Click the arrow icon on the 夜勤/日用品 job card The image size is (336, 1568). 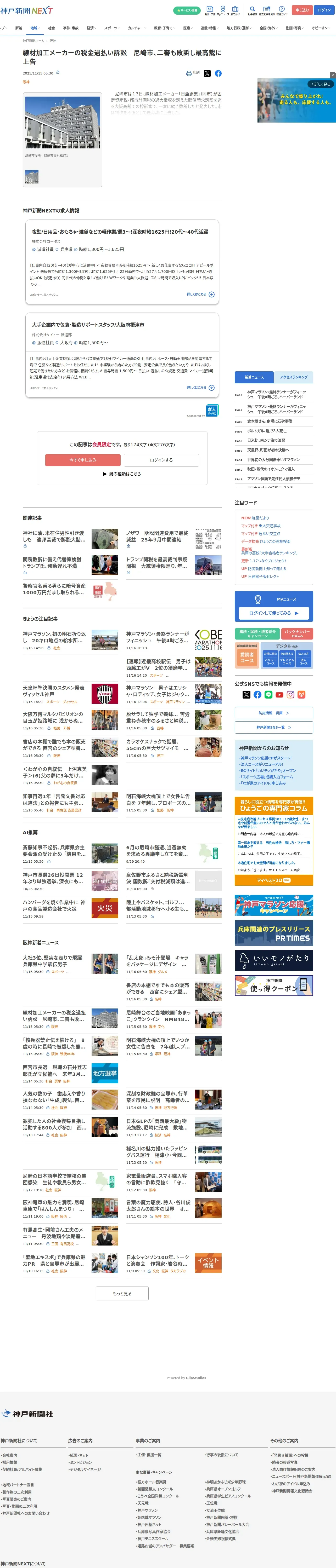[x=212, y=295]
